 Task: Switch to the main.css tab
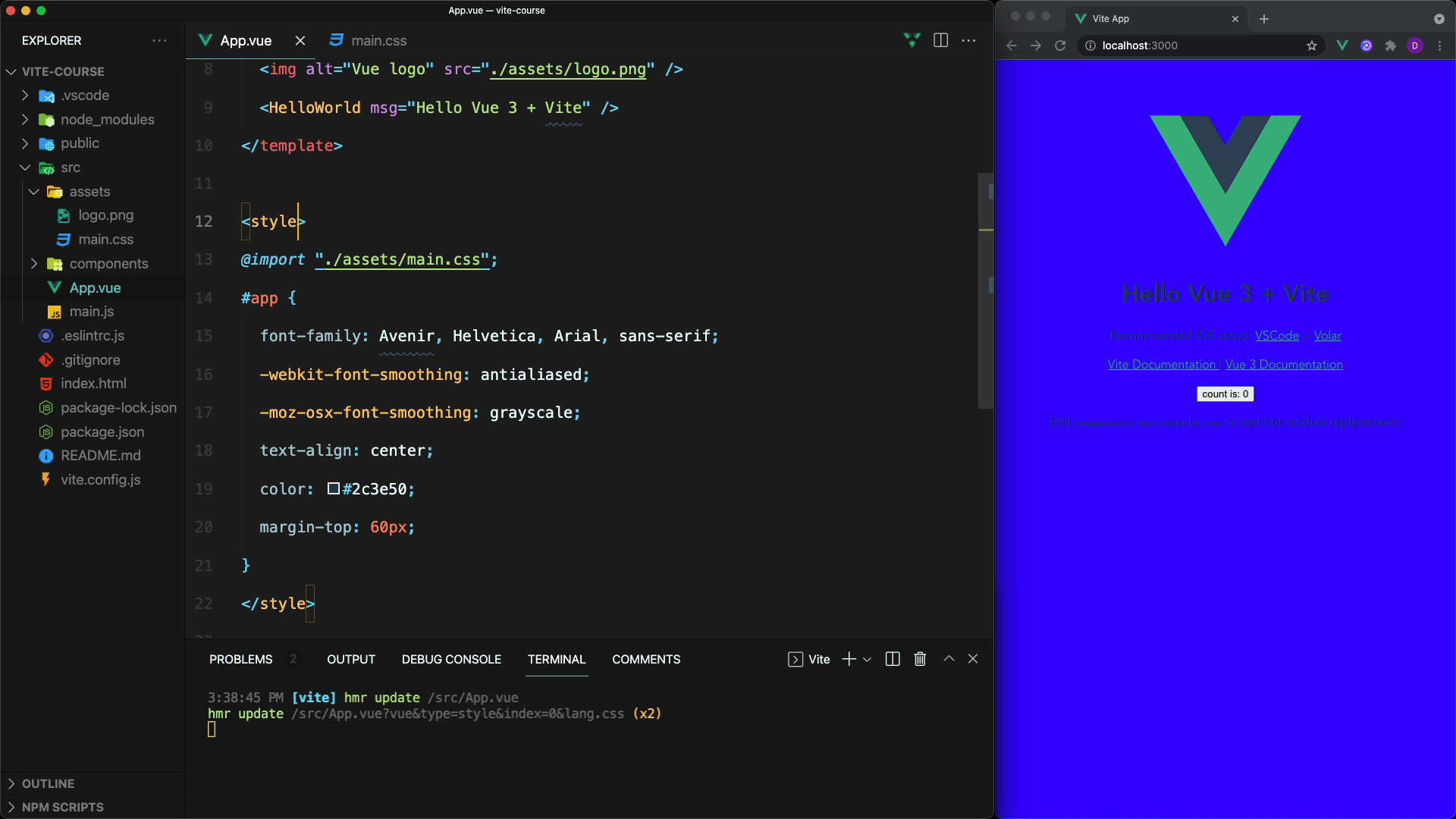pos(369,40)
